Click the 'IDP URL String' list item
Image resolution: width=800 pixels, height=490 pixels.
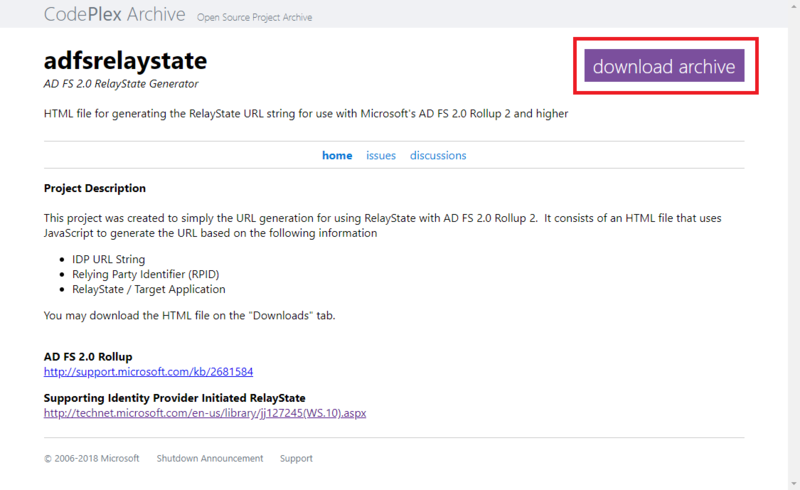pyautogui.click(x=108, y=259)
